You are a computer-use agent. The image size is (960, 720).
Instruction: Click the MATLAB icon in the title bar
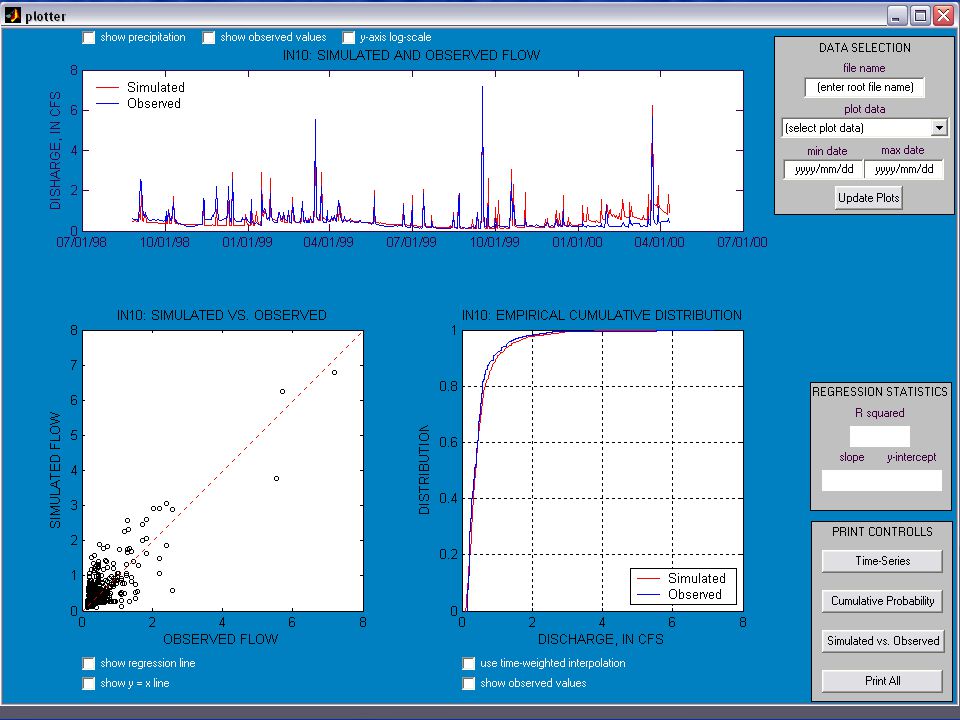pos(12,15)
